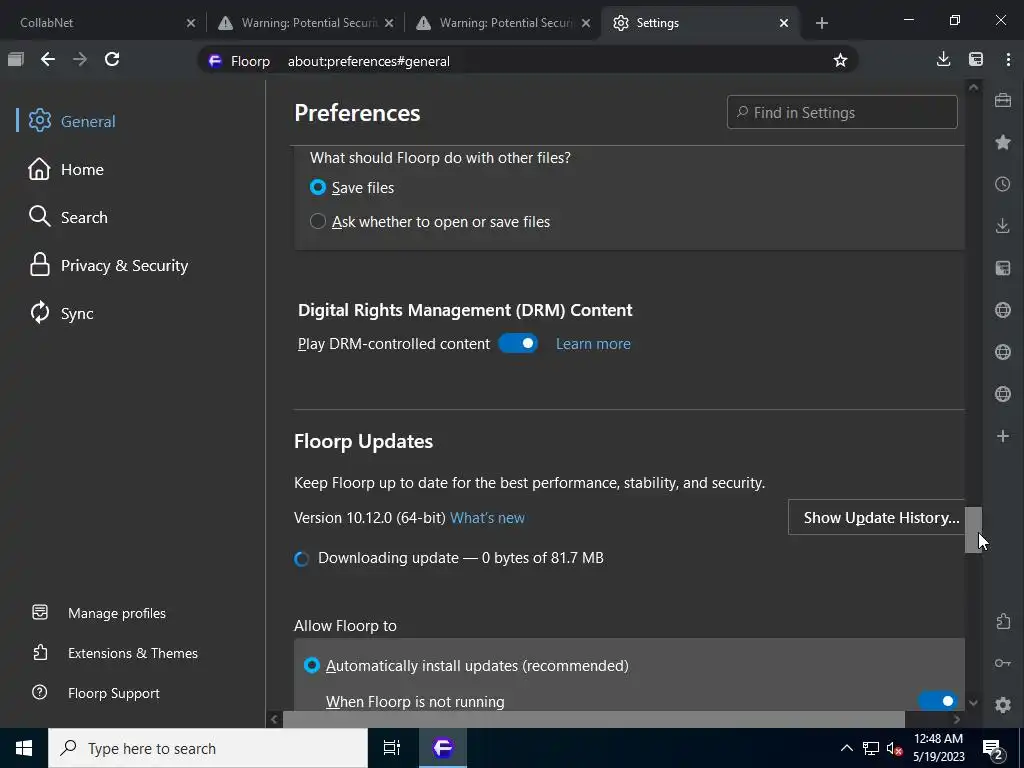Reload the current page
Image resolution: width=1024 pixels, height=768 pixels.
tap(112, 59)
